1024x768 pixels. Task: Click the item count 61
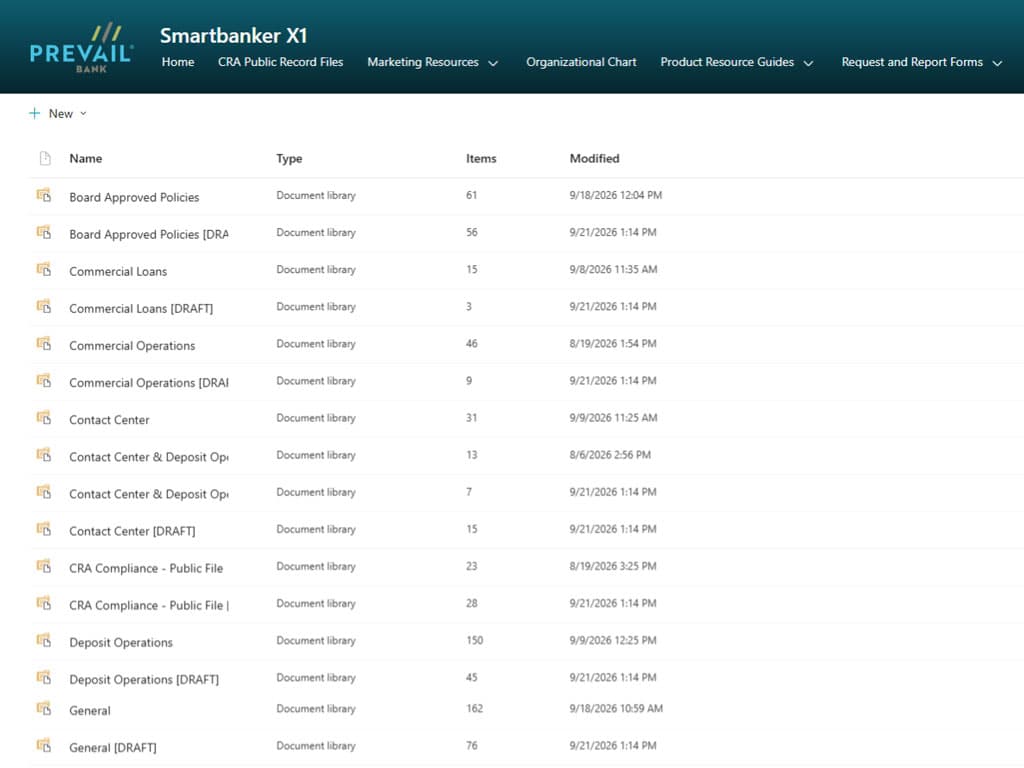tap(472, 195)
